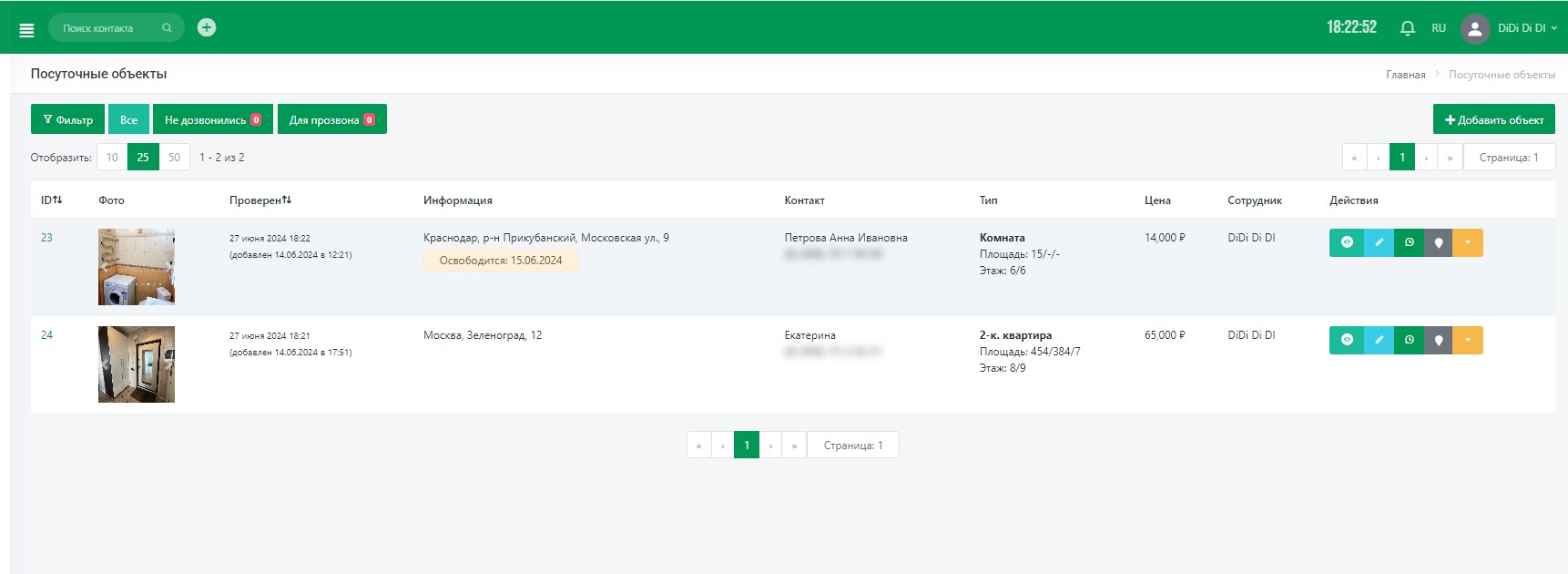Click the price 65,000 ₽

[1165, 334]
